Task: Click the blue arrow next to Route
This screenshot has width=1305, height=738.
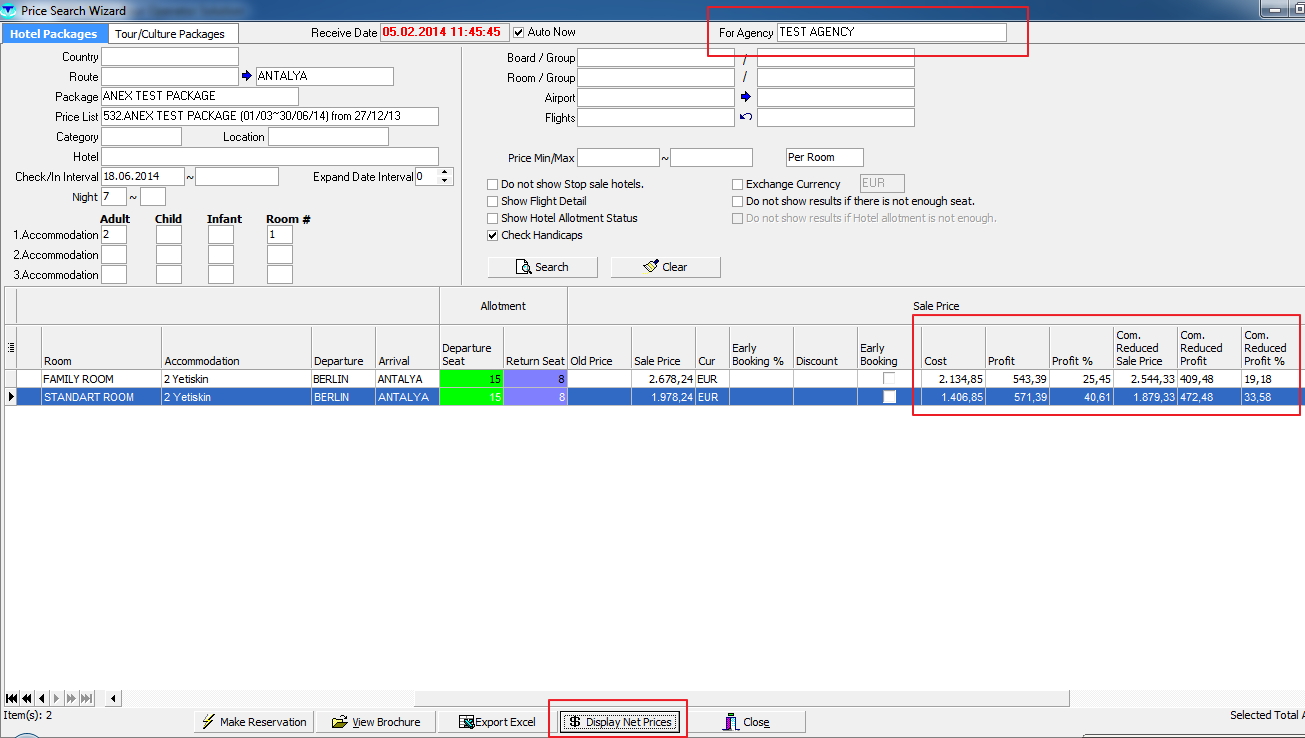Action: 247,77
